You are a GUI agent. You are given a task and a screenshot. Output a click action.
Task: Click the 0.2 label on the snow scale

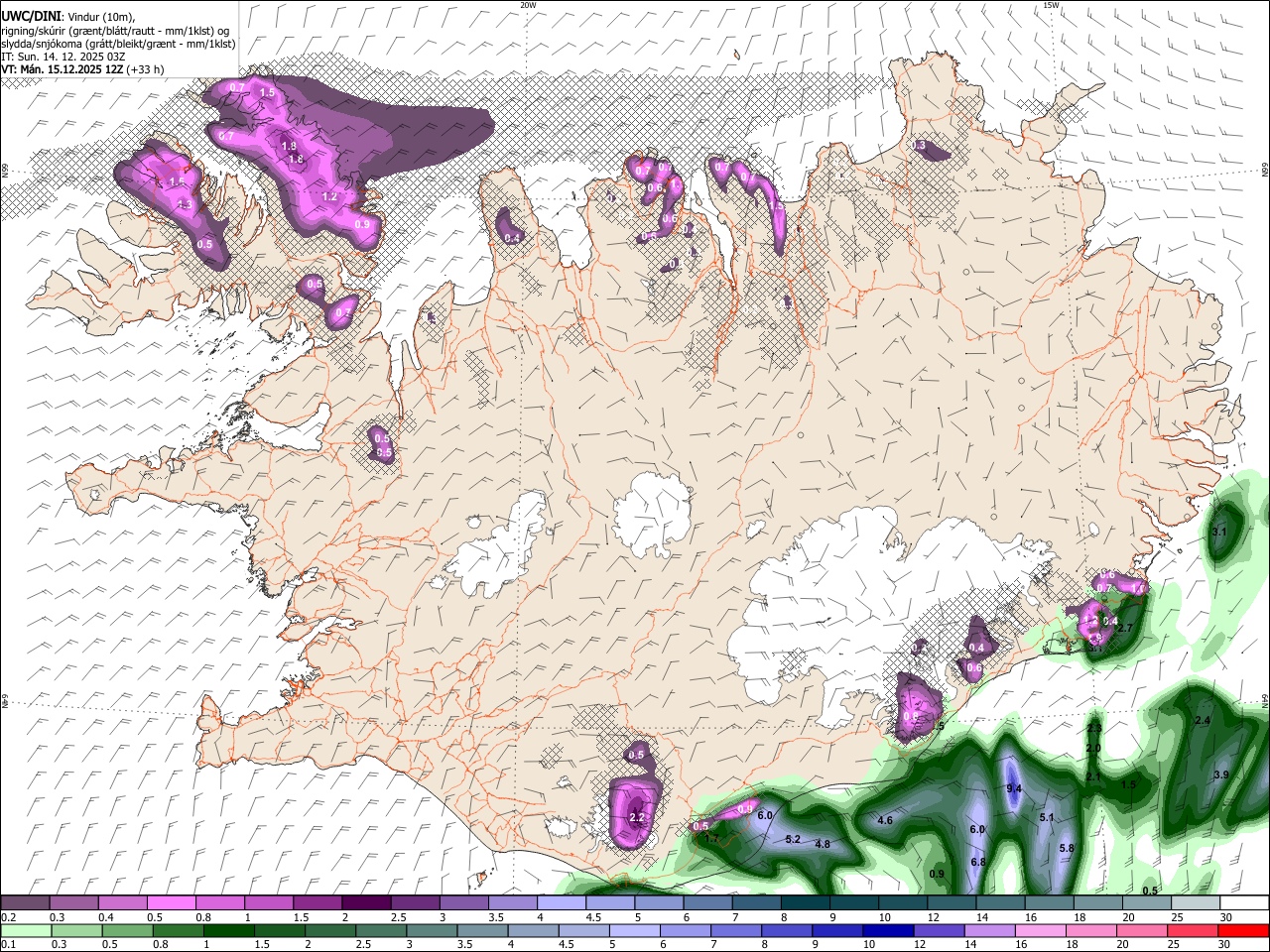coord(8,917)
